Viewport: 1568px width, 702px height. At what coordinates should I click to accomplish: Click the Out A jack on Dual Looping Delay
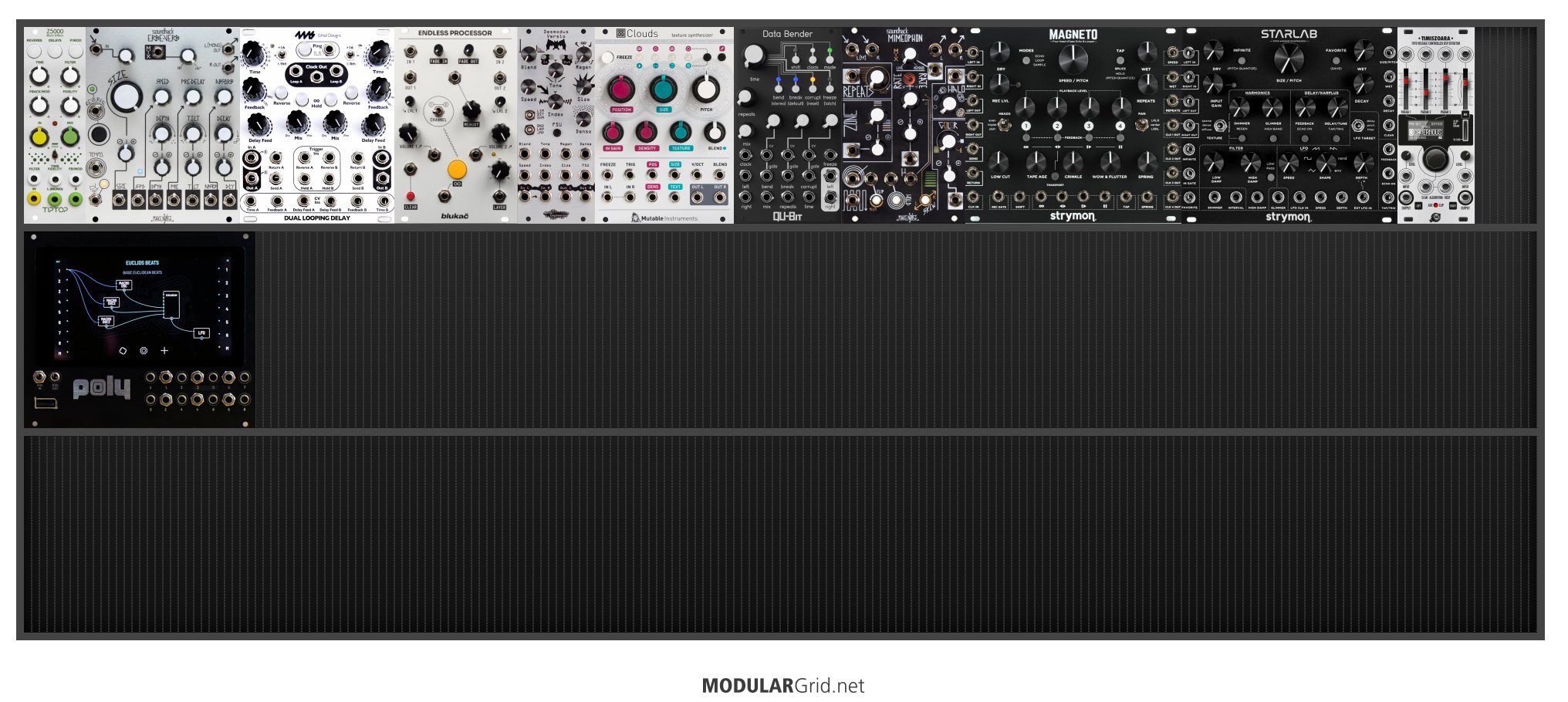(252, 178)
